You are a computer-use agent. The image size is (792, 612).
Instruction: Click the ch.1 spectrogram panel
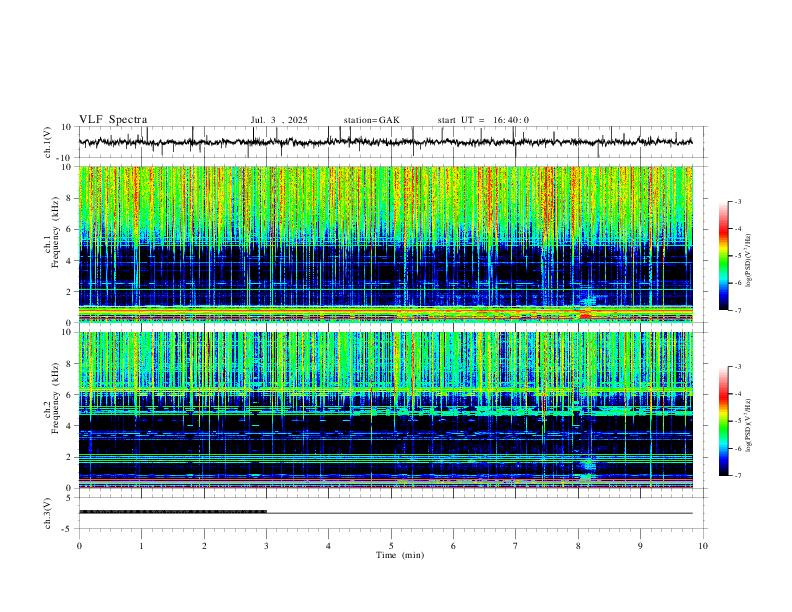[x=386, y=244]
